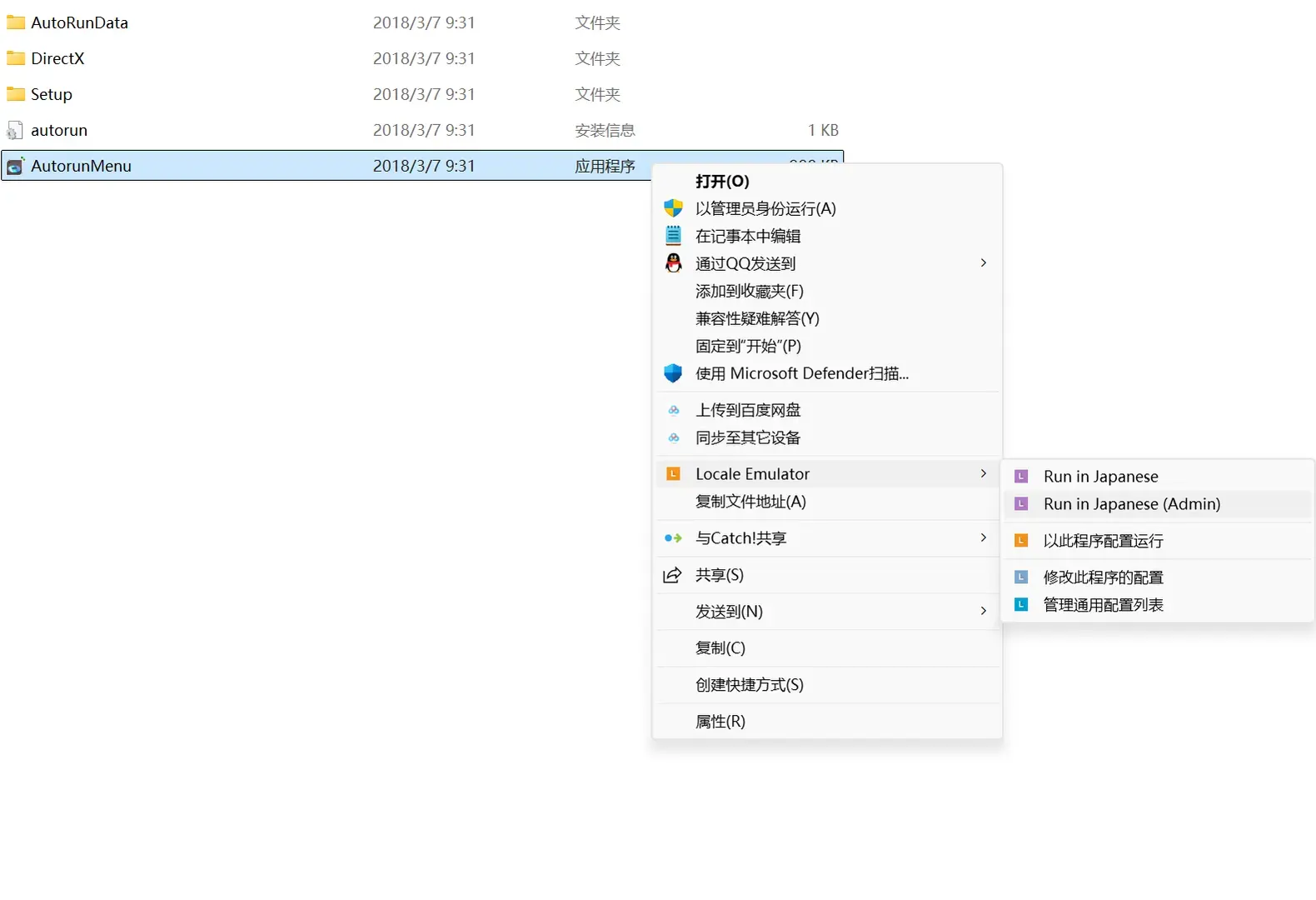Select 创建快捷方式(S)
Screen dimensions: 1316x900
(827, 685)
